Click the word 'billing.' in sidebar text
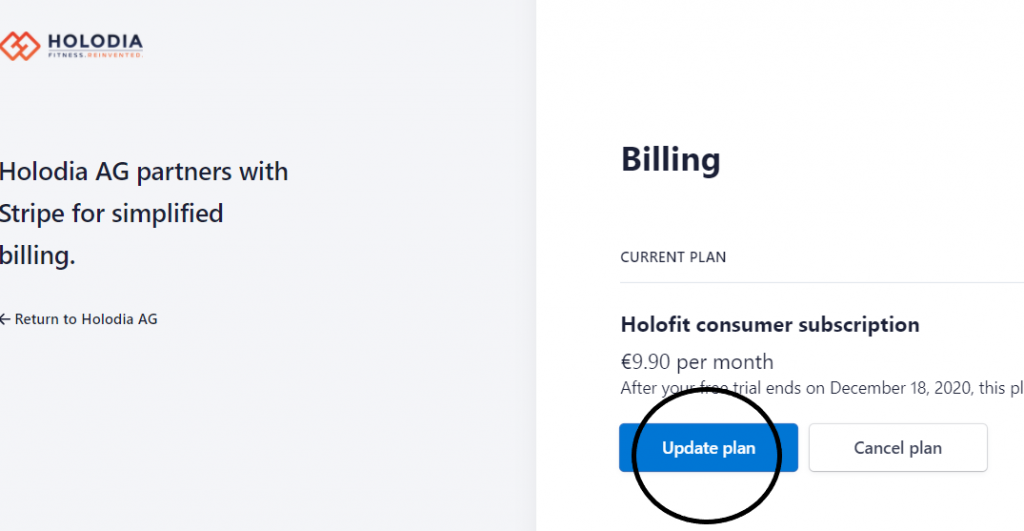The width and height of the screenshot is (1024, 531). 37,256
